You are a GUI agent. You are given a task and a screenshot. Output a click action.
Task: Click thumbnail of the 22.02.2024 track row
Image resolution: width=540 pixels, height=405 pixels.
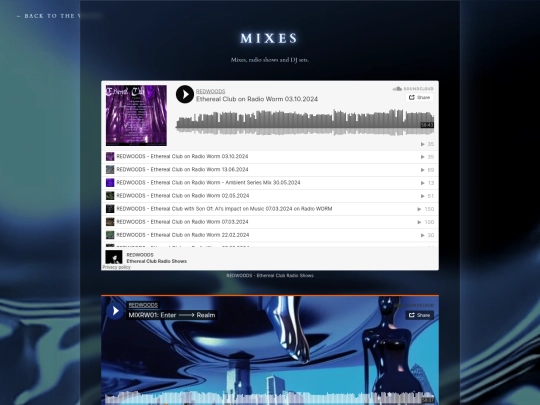pos(110,235)
